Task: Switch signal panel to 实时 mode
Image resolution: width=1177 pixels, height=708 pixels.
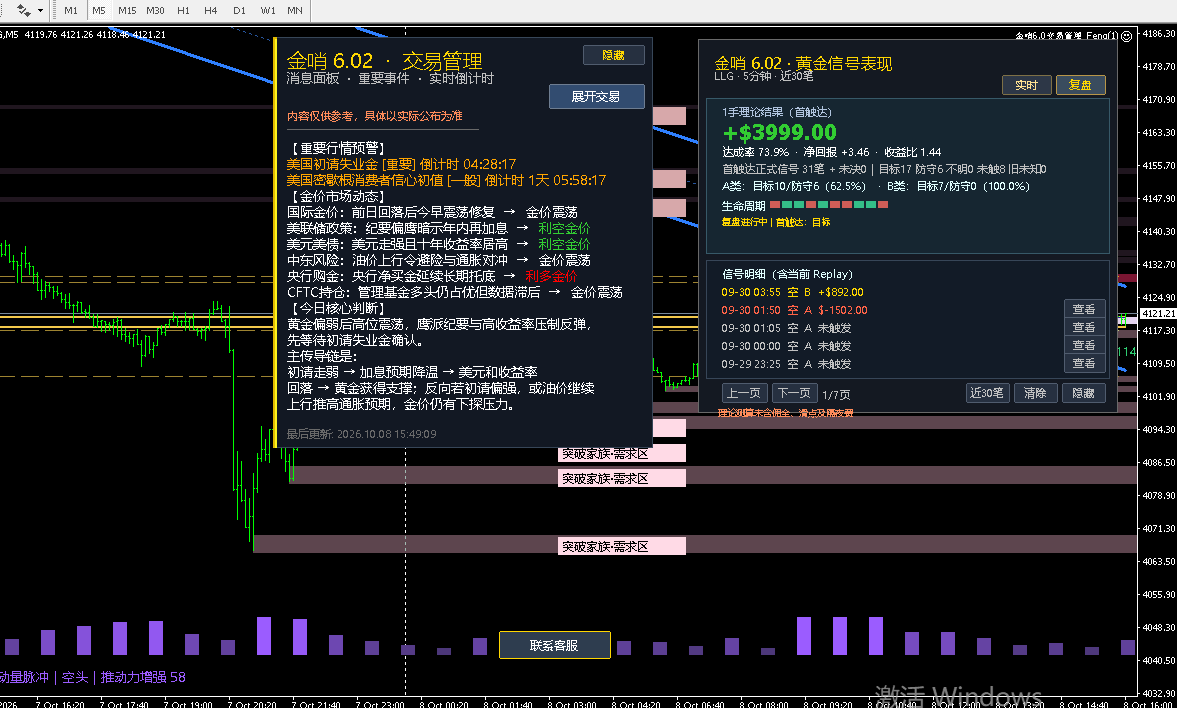Action: coord(1026,85)
